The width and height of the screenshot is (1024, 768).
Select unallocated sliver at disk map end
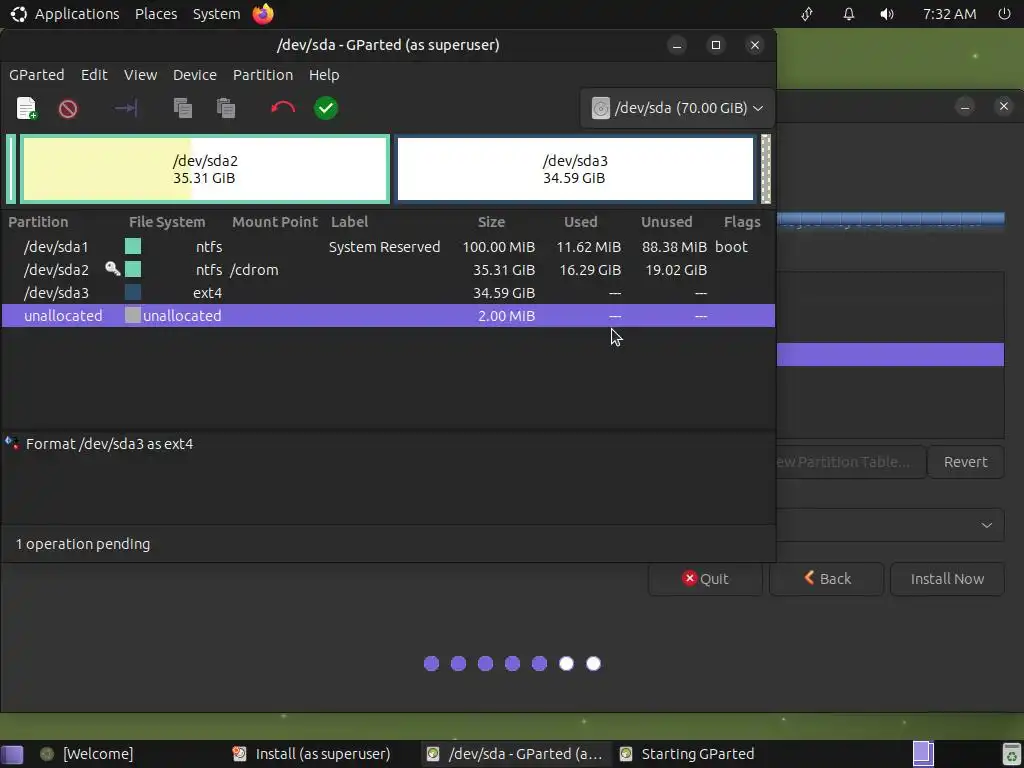[x=766, y=169]
